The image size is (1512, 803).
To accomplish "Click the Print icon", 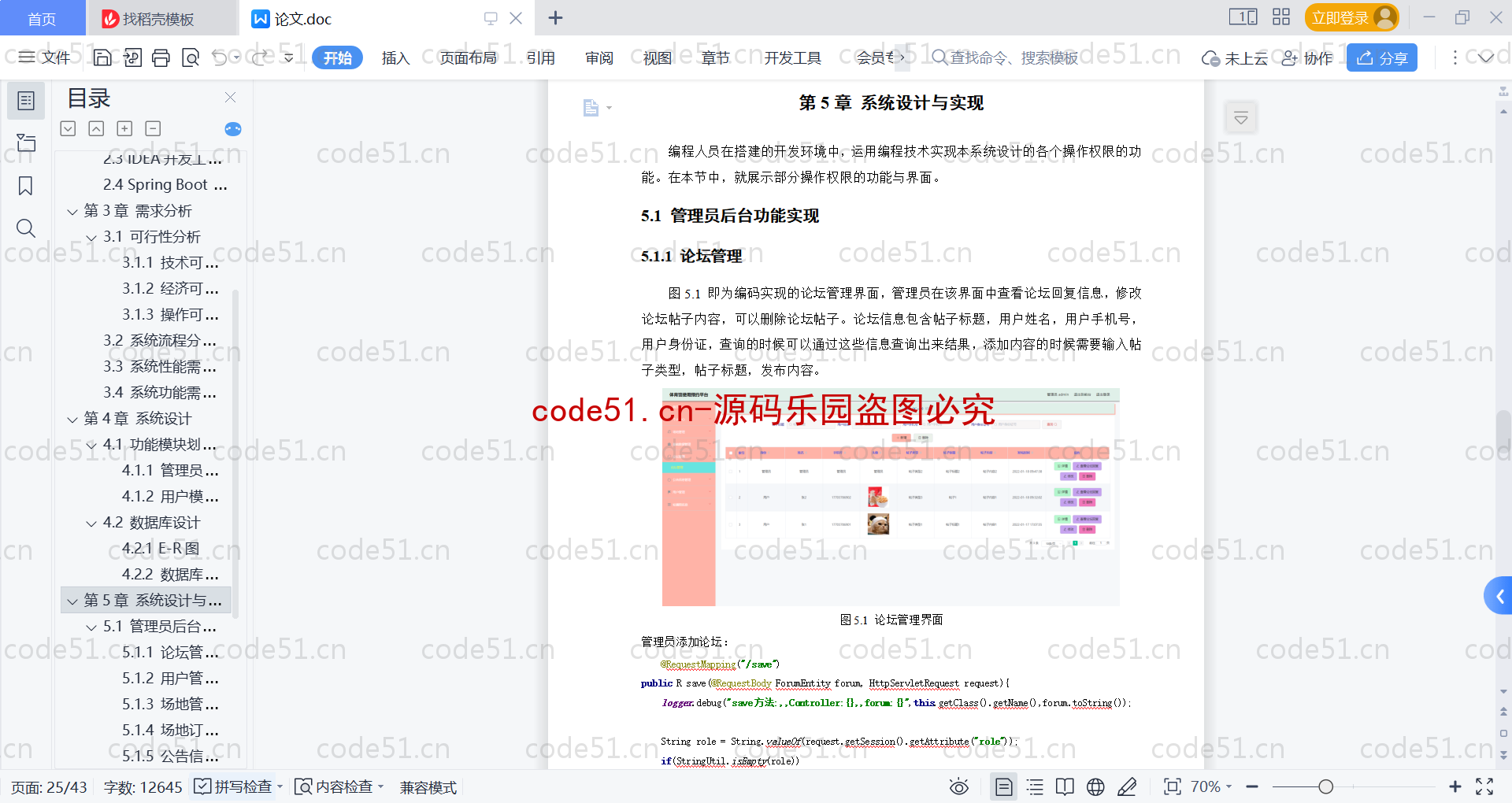I will click(x=161, y=57).
